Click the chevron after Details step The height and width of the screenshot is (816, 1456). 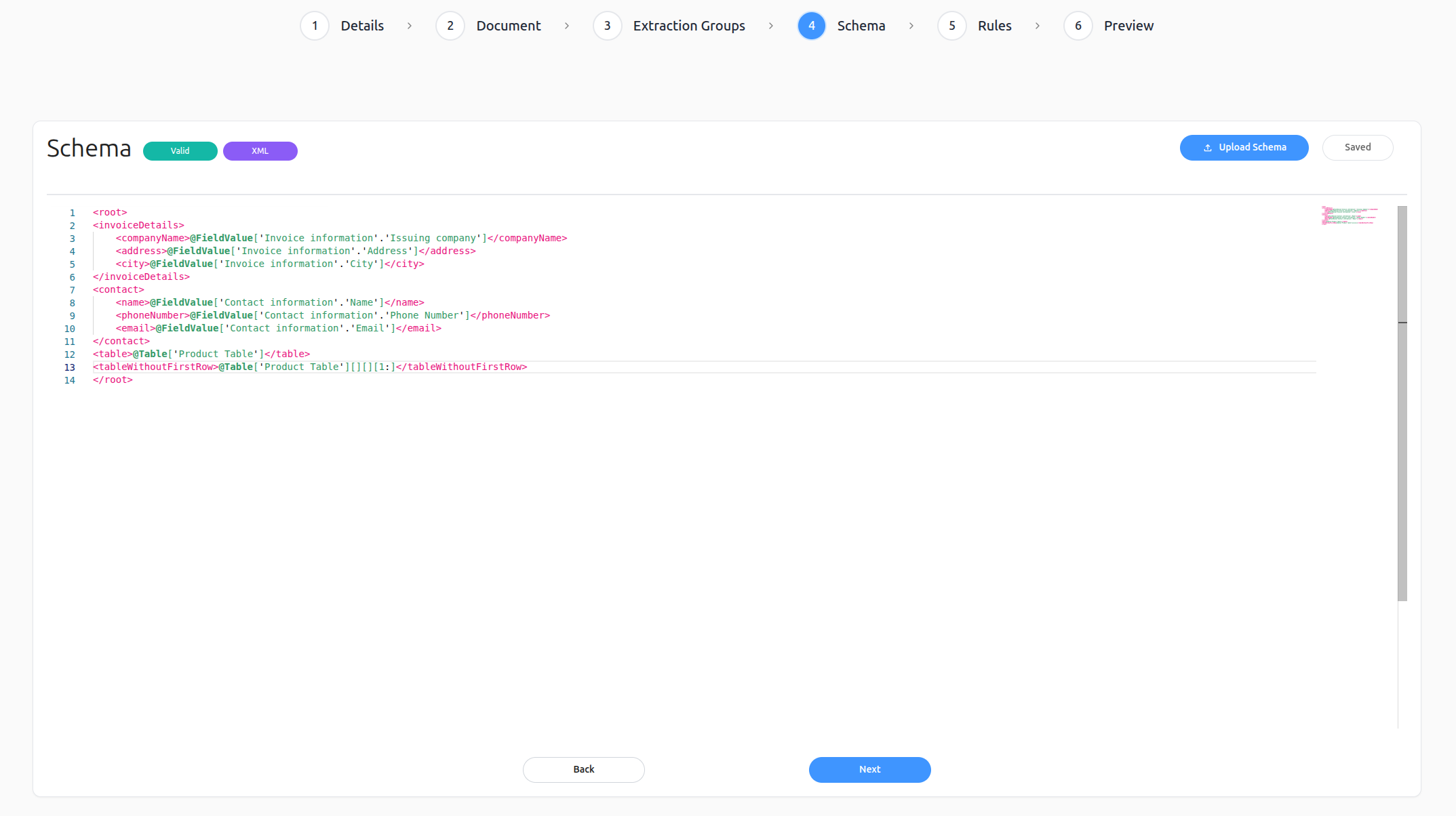410,26
